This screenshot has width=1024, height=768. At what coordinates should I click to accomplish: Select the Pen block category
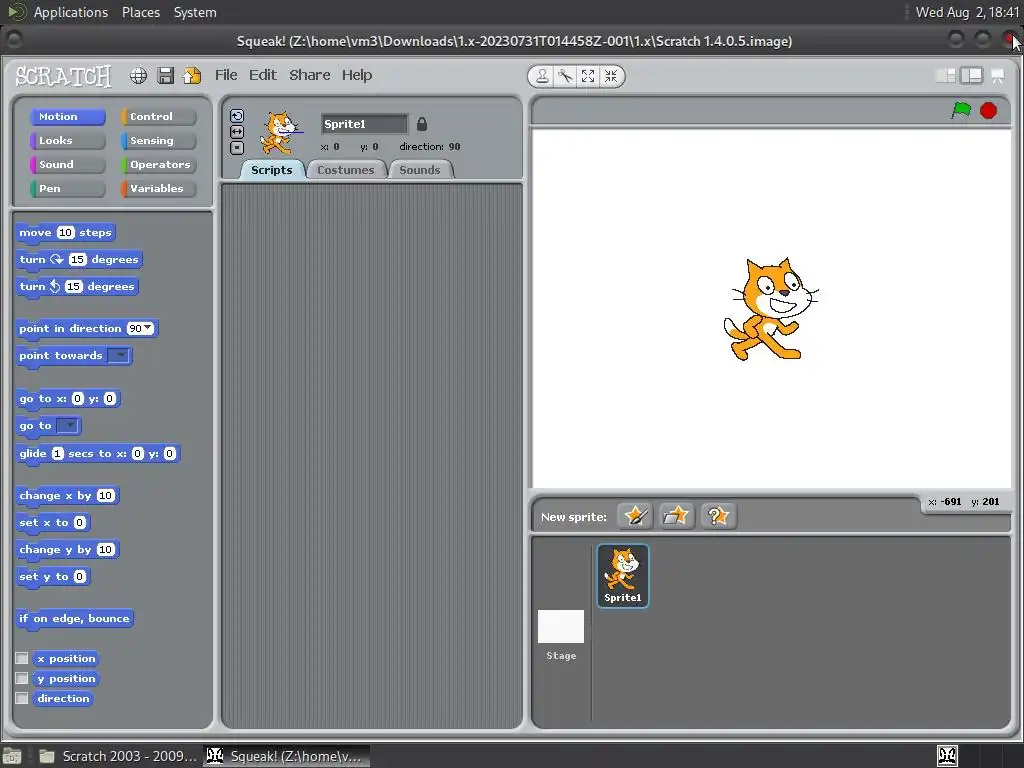click(x=67, y=188)
